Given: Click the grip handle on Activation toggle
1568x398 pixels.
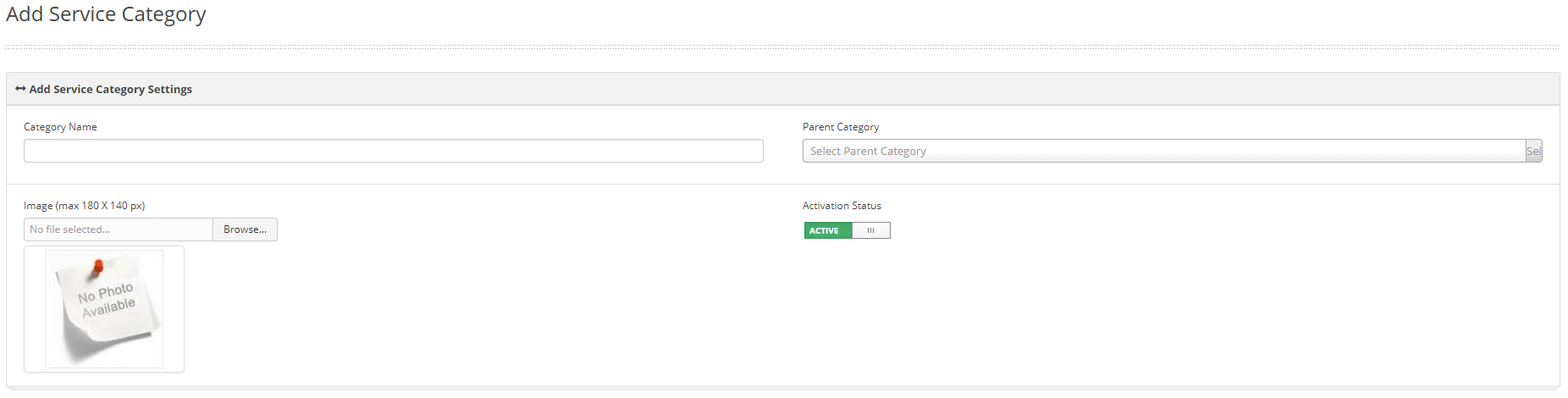Looking at the screenshot, I should pos(870,230).
